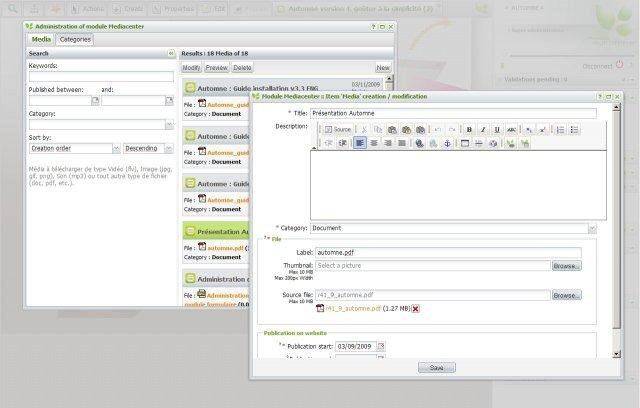
Task: Click Delete button in results toolbar
Action: (x=242, y=68)
